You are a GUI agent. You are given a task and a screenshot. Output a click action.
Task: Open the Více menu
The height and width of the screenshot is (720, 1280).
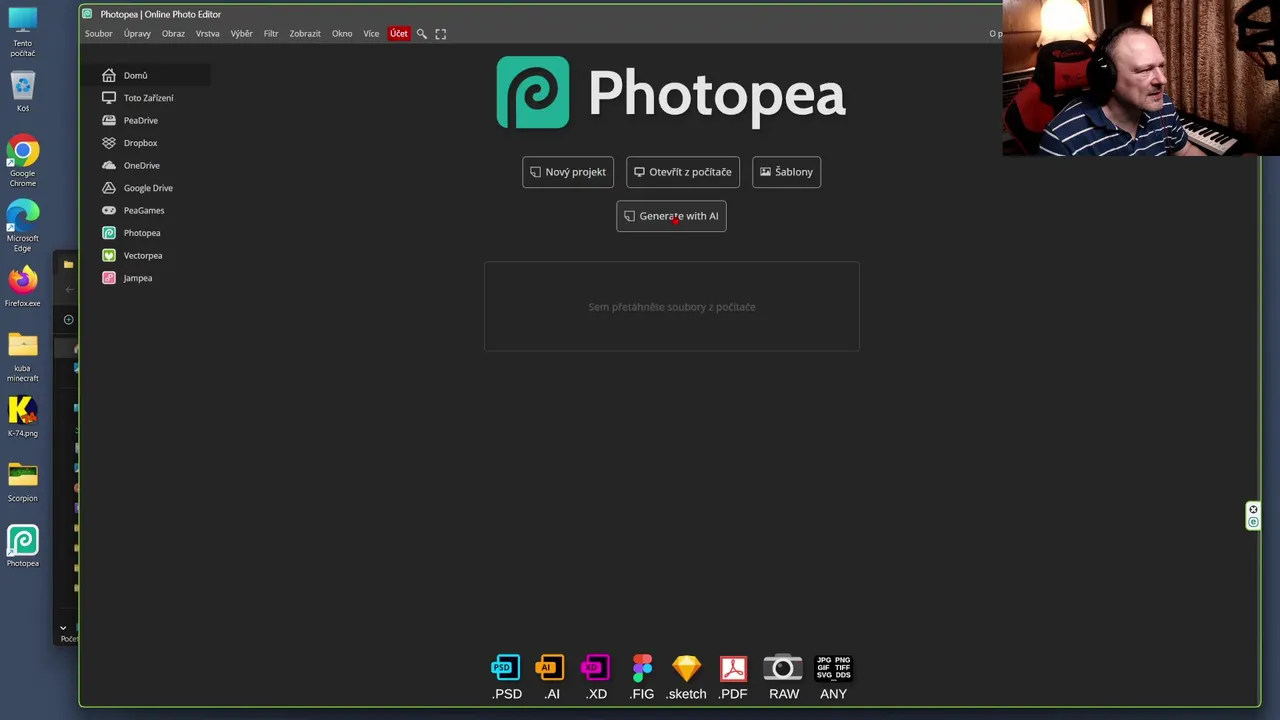(x=371, y=34)
